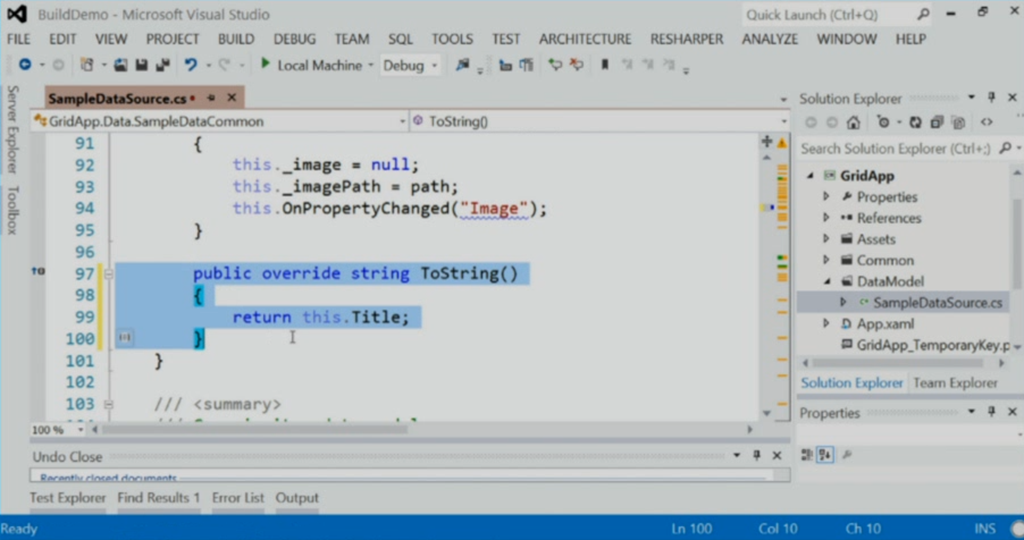Open the BUILD menu
The image size is (1024, 540).
pos(236,39)
